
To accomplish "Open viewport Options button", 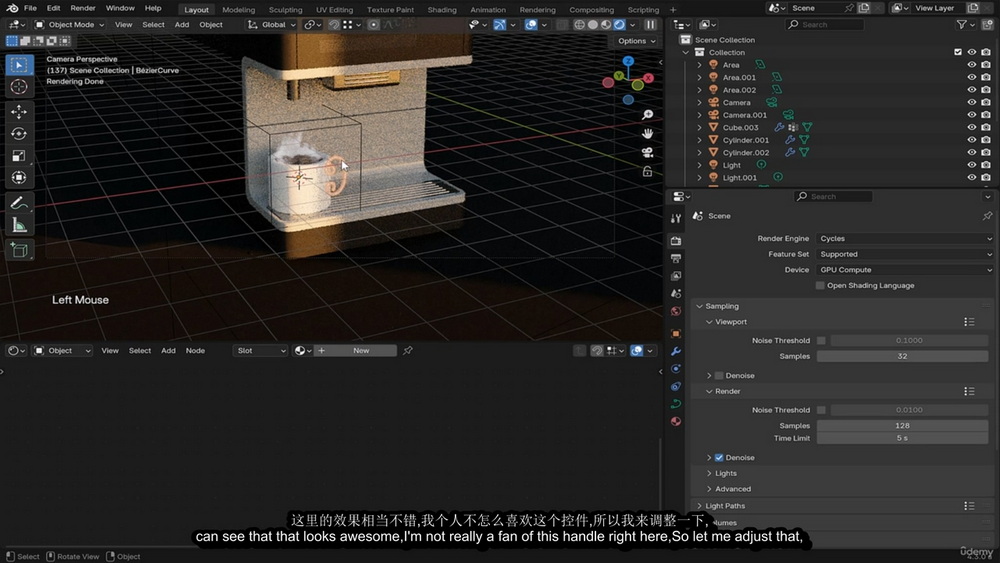I will click(636, 41).
